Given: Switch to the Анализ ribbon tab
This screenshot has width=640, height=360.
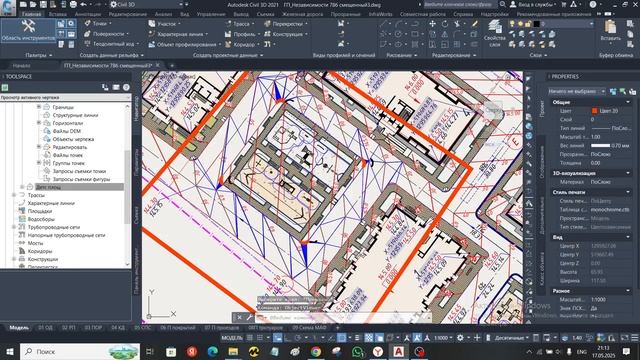Looking at the screenshot, I should point(163,14).
